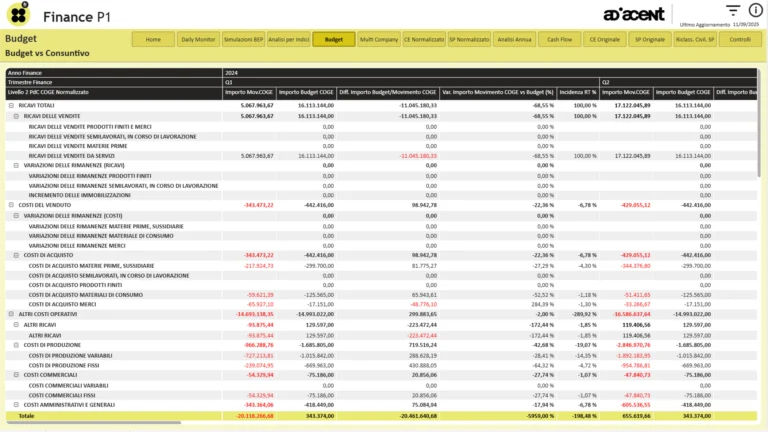
Task: Collapse the RICAVI TOTALI row
Action: pos(11,104)
